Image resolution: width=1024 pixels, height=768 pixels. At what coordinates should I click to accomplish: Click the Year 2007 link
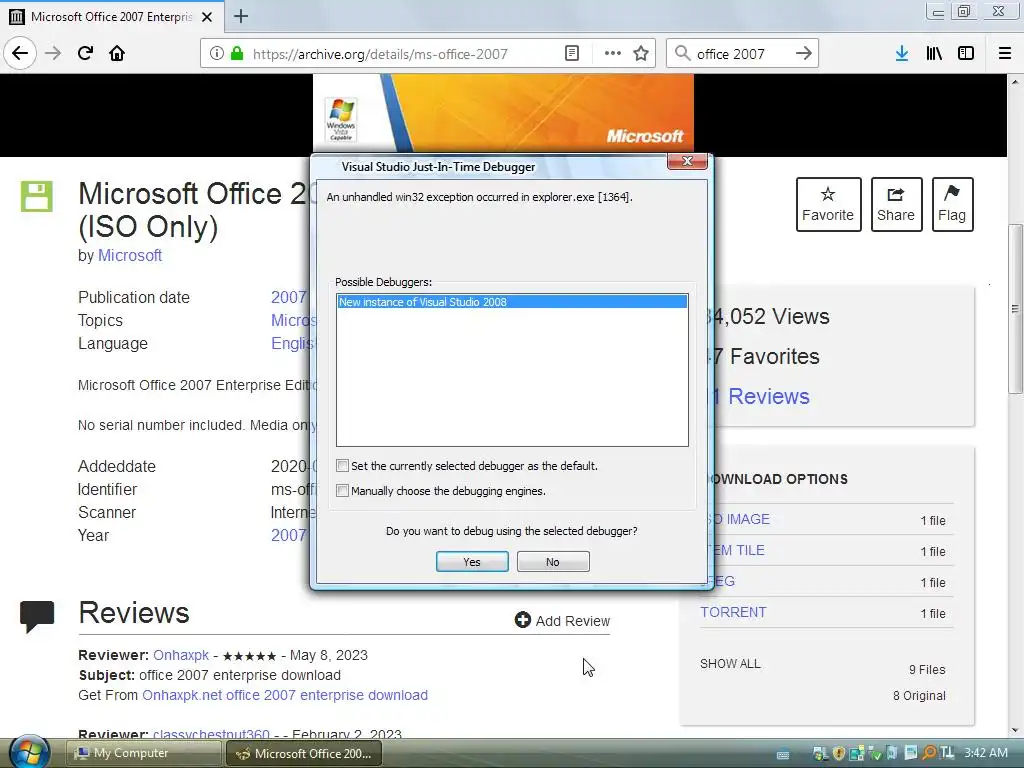coord(289,536)
